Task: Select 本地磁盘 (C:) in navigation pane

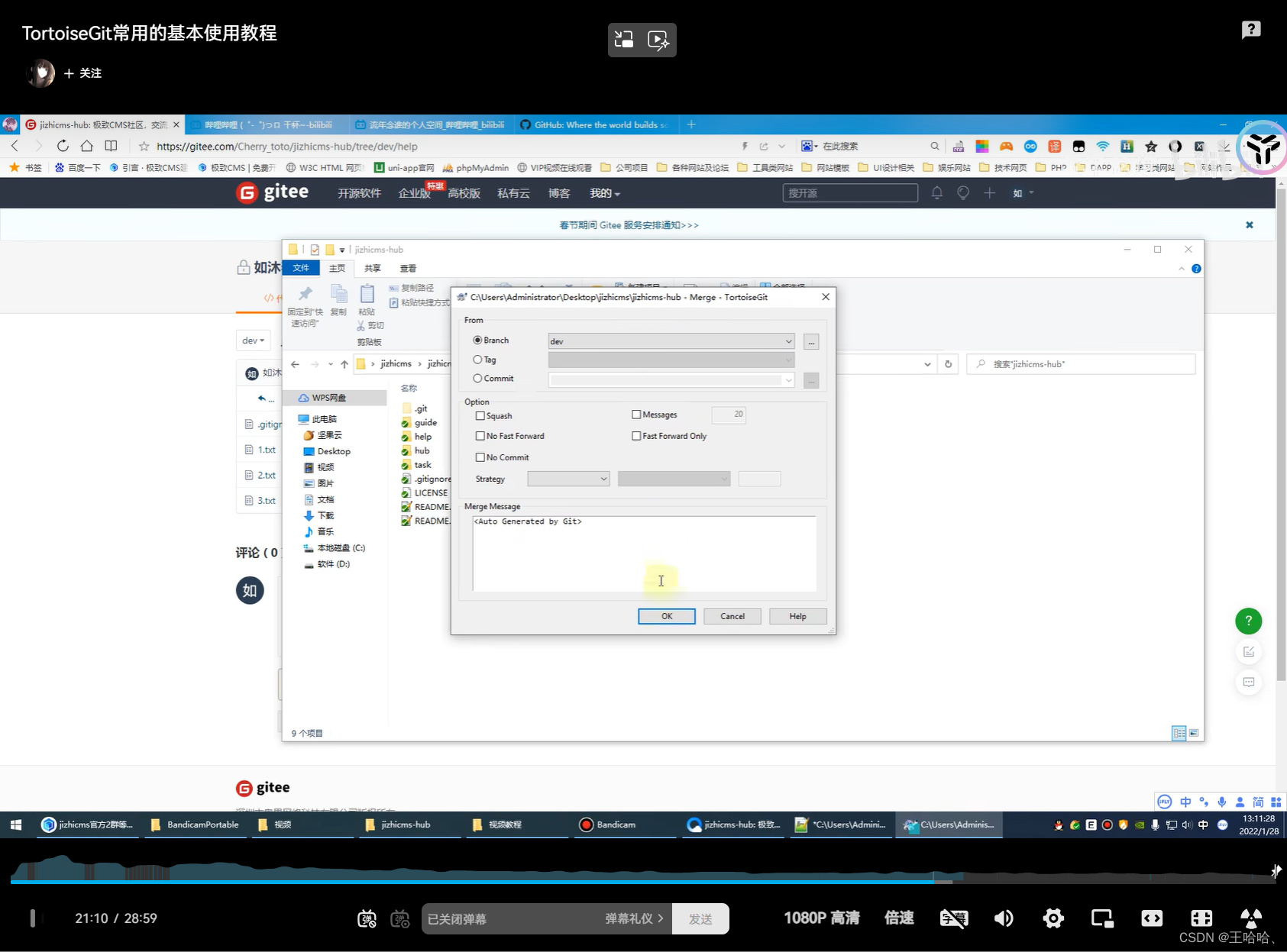Action: click(341, 548)
